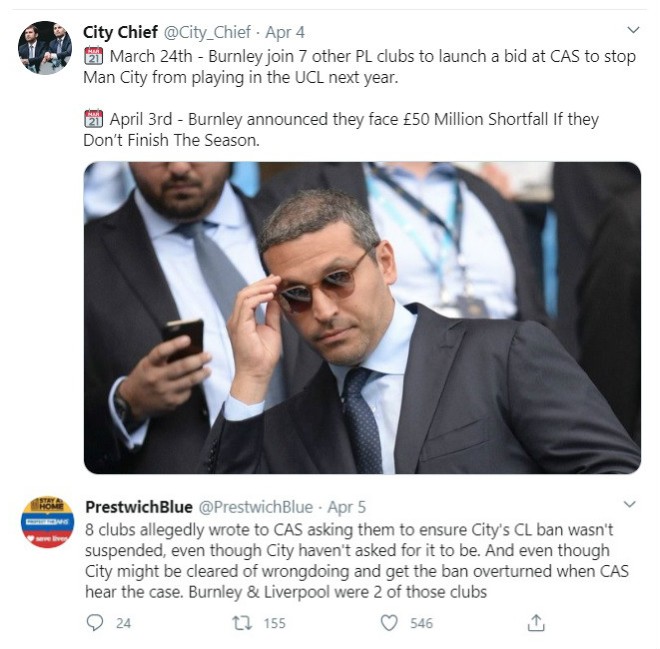View the photo of the man adjusting sunglasses
The image size is (660, 649).
(x=362, y=317)
